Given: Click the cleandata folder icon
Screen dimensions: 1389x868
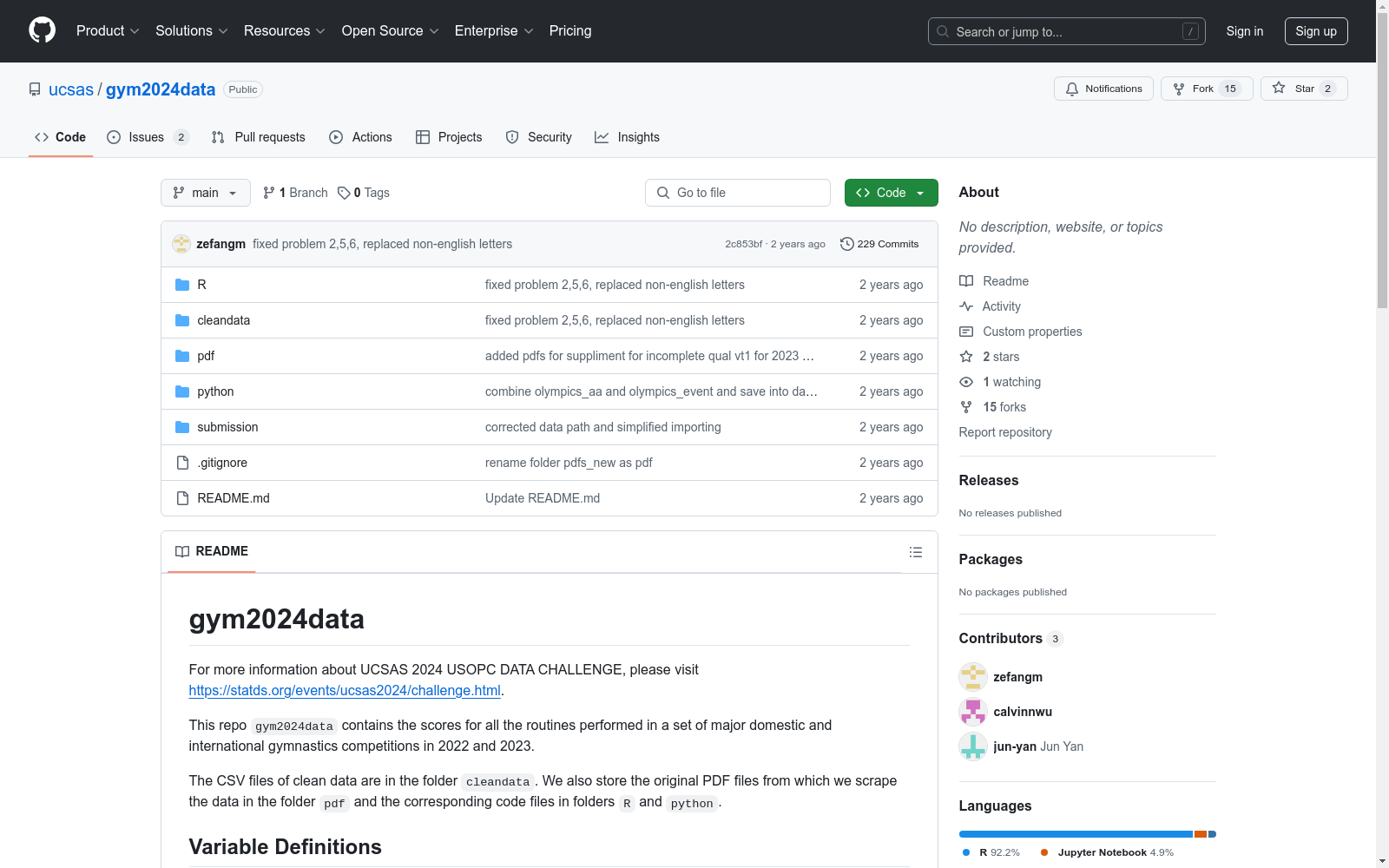Looking at the screenshot, I should click(182, 320).
